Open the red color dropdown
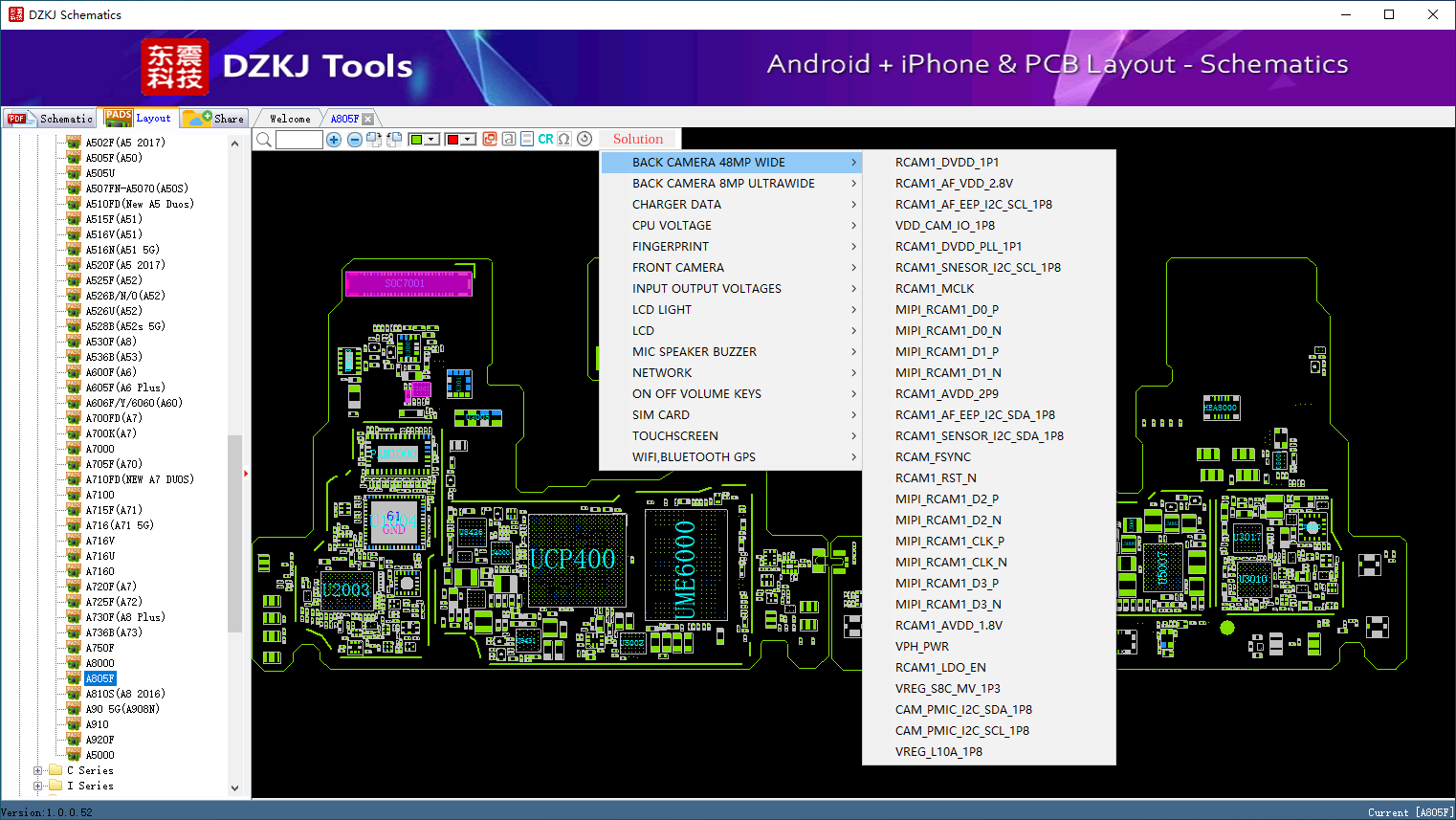This screenshot has width=1456, height=820. point(469,140)
